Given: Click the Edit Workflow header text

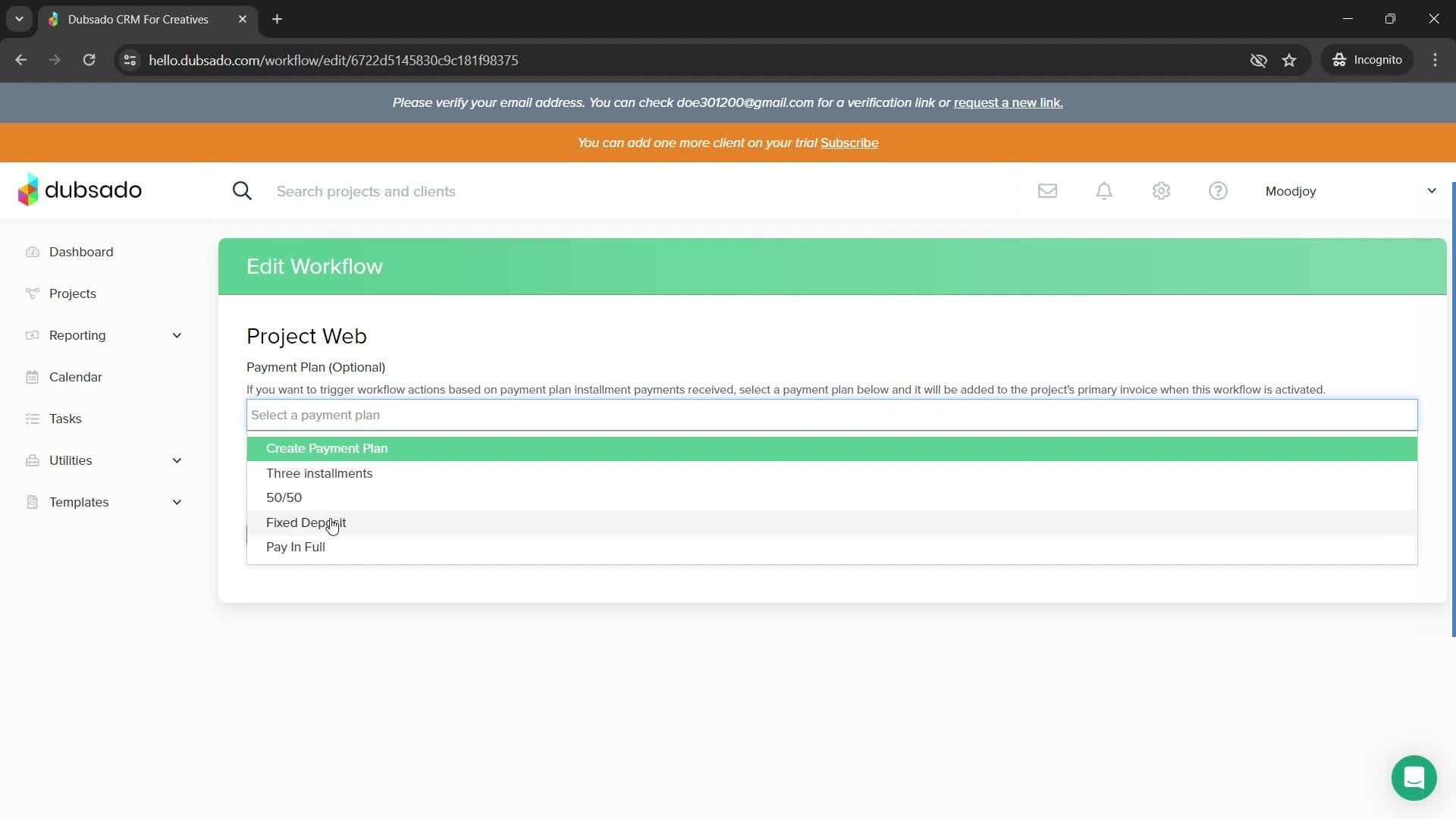Looking at the screenshot, I should click(315, 266).
